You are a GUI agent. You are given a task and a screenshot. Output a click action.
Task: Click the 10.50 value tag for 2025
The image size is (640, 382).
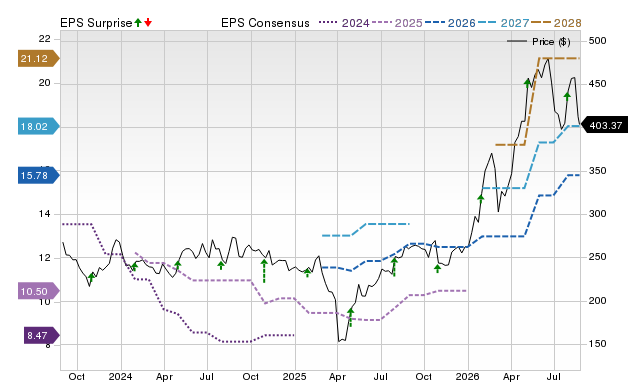39,291
